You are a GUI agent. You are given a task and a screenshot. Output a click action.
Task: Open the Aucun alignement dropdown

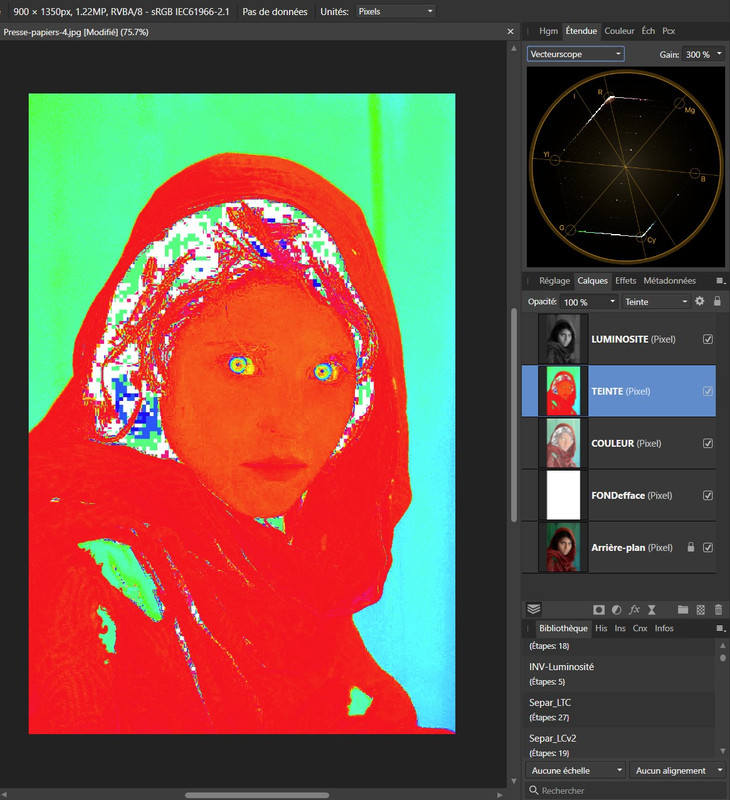[x=678, y=770]
